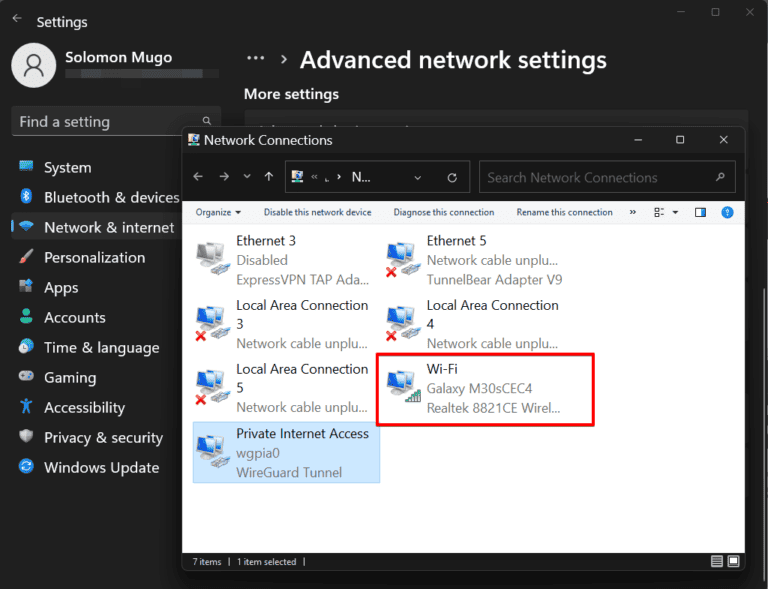The width and height of the screenshot is (768, 589).
Task: Open the Help question mark icon
Action: click(x=727, y=212)
